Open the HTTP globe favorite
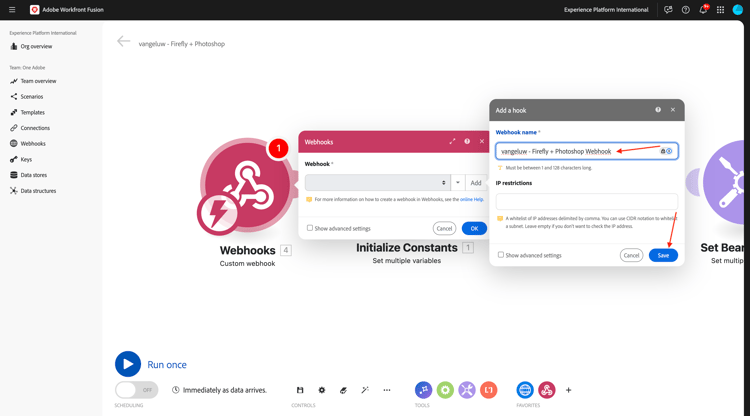 tap(525, 390)
